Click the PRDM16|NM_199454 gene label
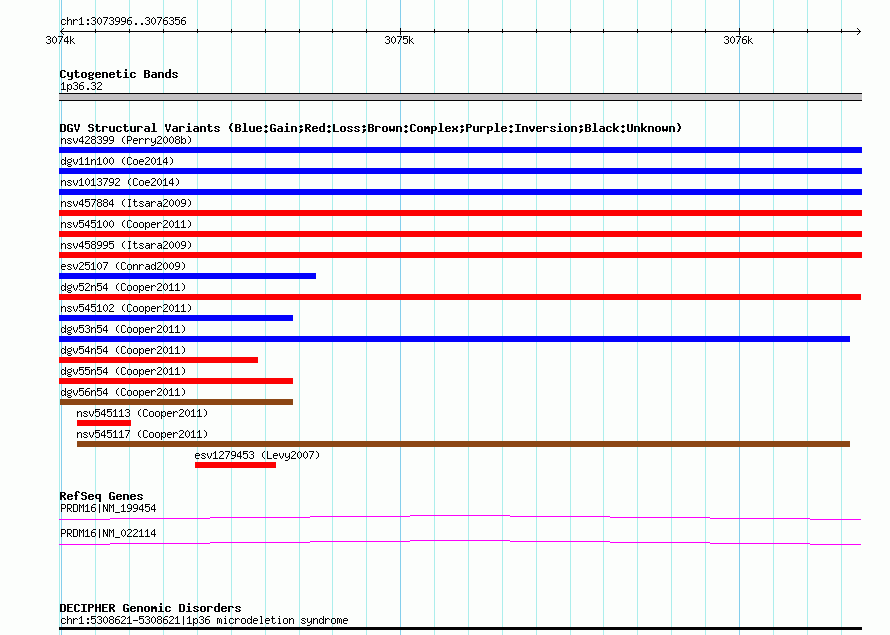This screenshot has height=635, width=890. 108,508
